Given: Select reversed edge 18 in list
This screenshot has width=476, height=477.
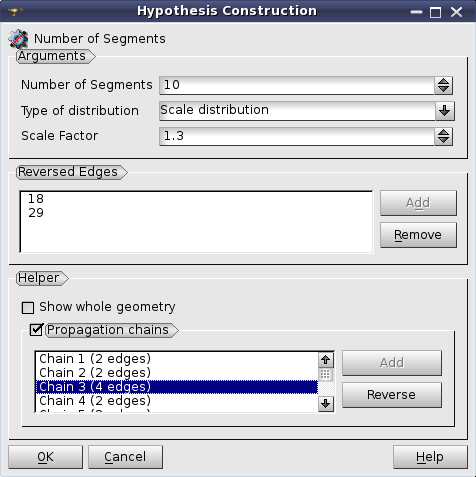Looking at the screenshot, I should click(x=36, y=199).
